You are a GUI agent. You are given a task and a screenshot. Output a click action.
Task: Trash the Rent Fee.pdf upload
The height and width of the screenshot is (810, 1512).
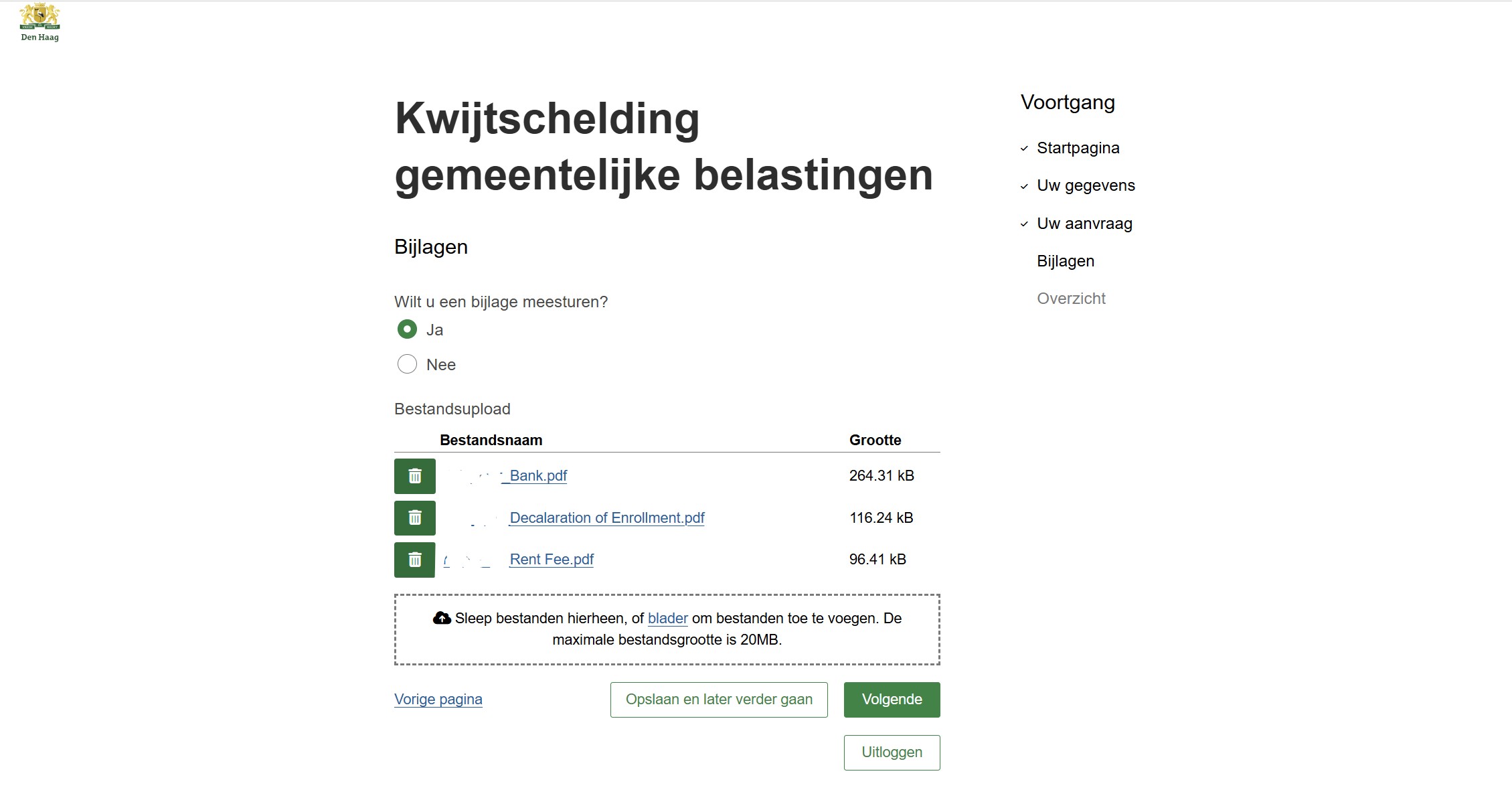click(x=414, y=560)
